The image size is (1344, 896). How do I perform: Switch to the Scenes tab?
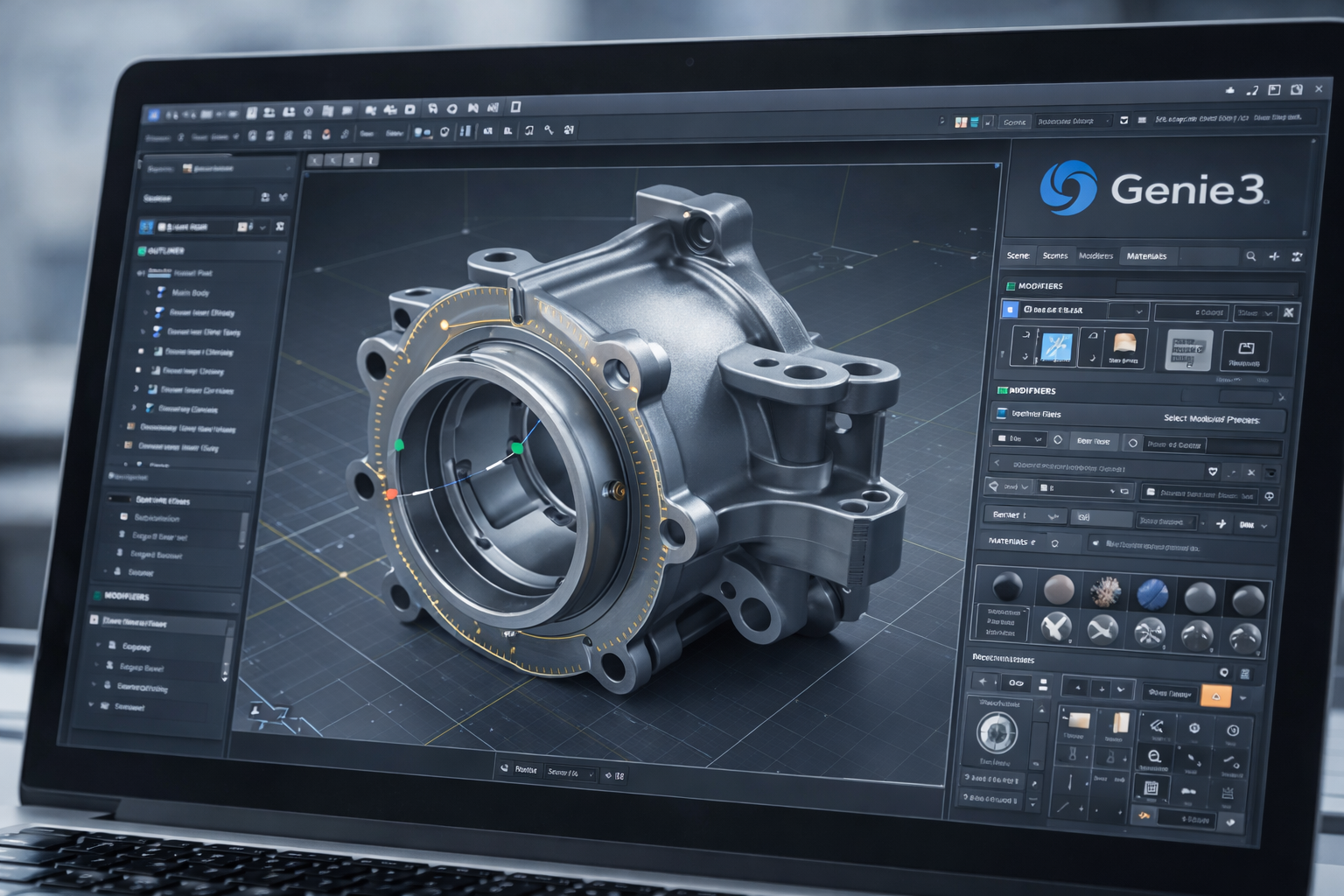tap(1054, 255)
